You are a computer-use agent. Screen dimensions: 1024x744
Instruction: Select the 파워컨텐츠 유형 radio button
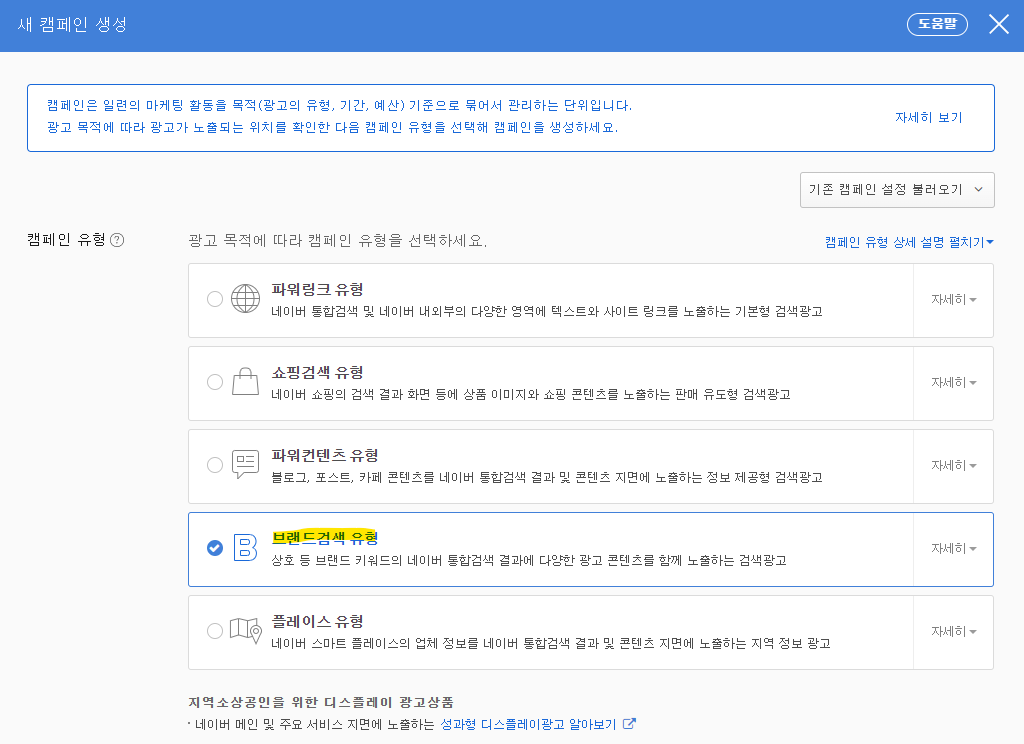point(215,465)
